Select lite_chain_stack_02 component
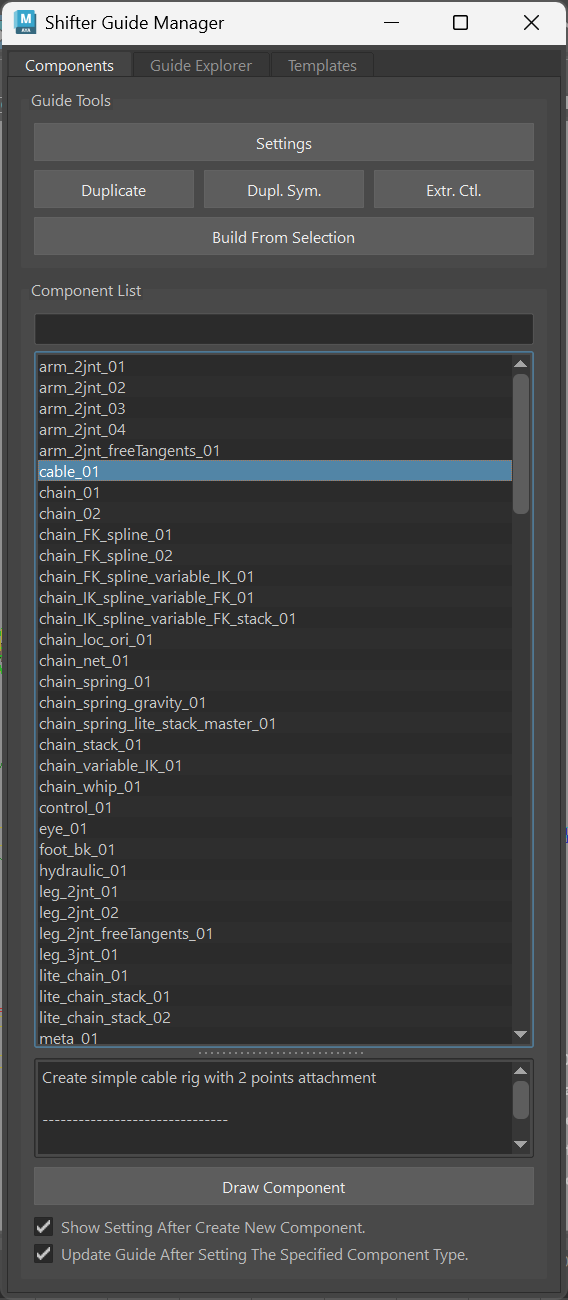Viewport: 568px width, 1300px height. point(274,1018)
